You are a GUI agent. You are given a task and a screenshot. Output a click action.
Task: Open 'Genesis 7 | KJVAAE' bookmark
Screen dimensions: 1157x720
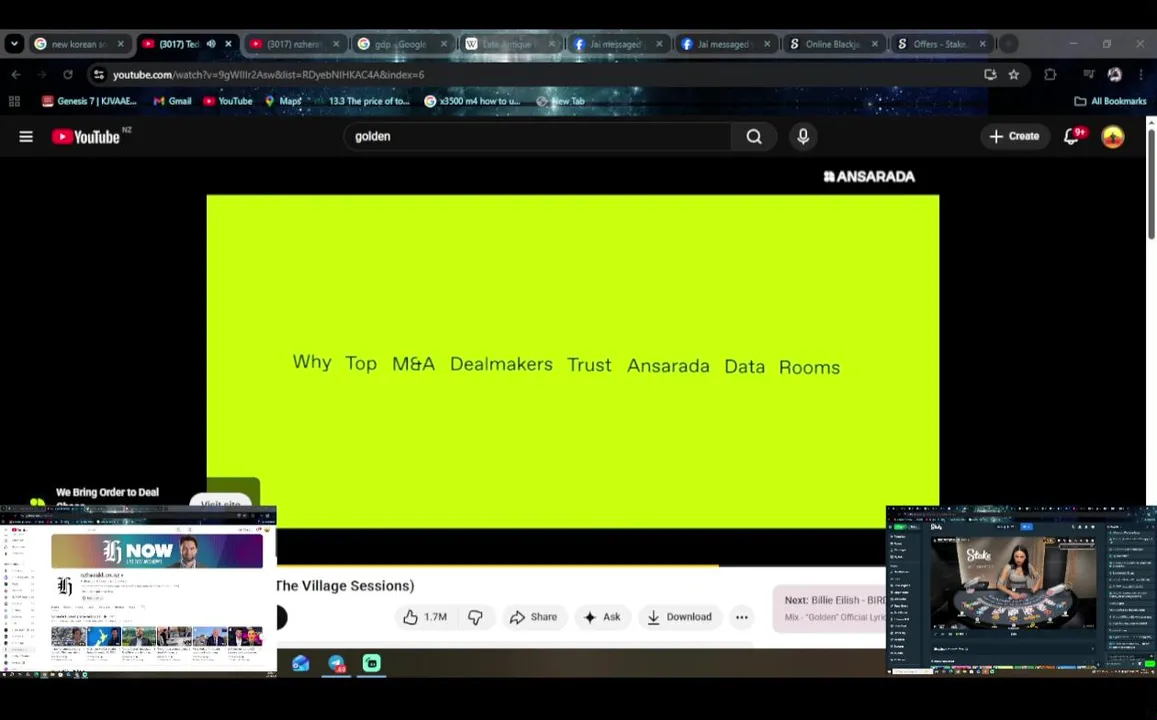[89, 101]
